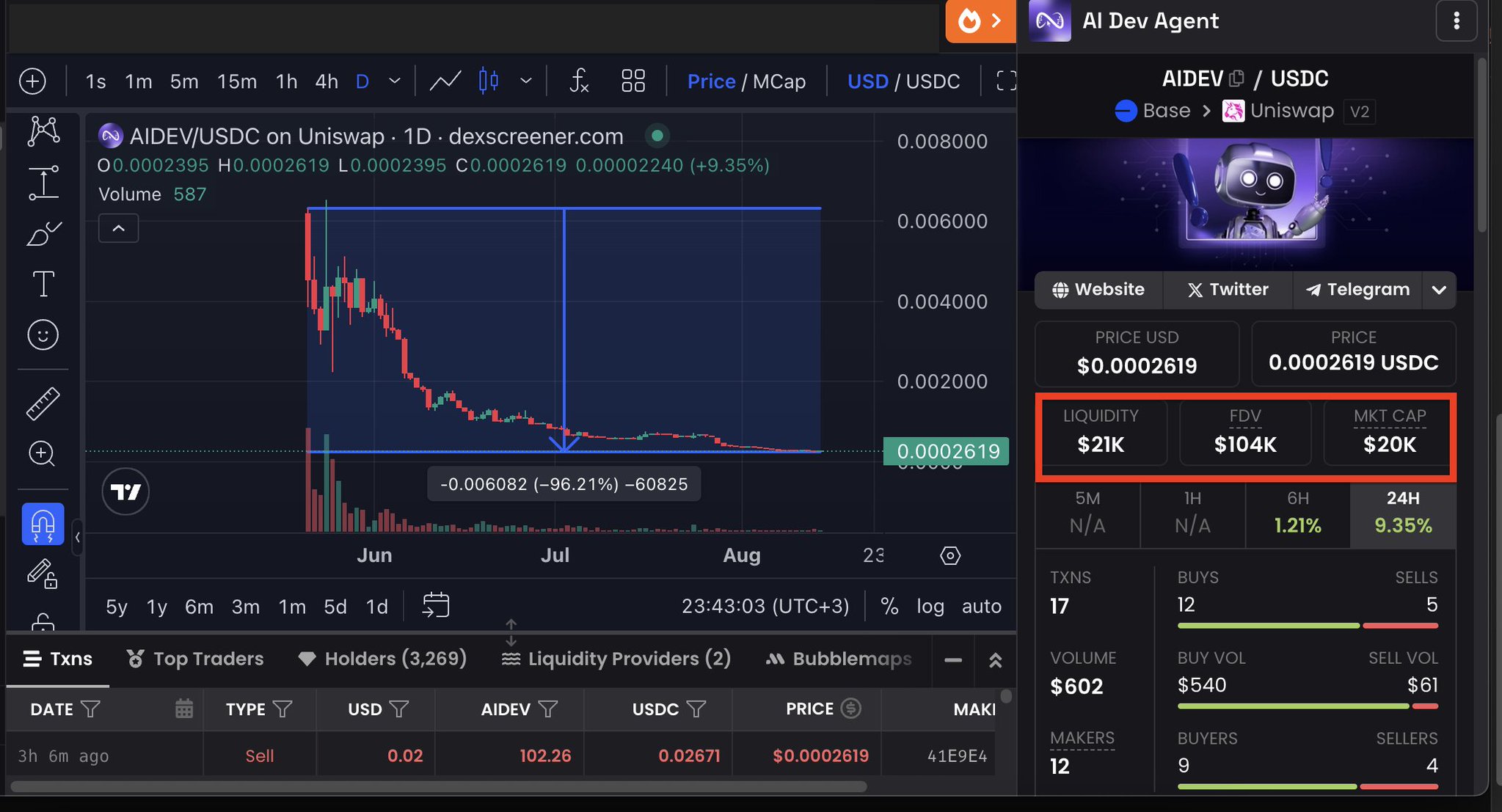Screen dimensions: 1502x812
Task: Expand more social links chevron
Action: pyautogui.click(x=1438, y=290)
